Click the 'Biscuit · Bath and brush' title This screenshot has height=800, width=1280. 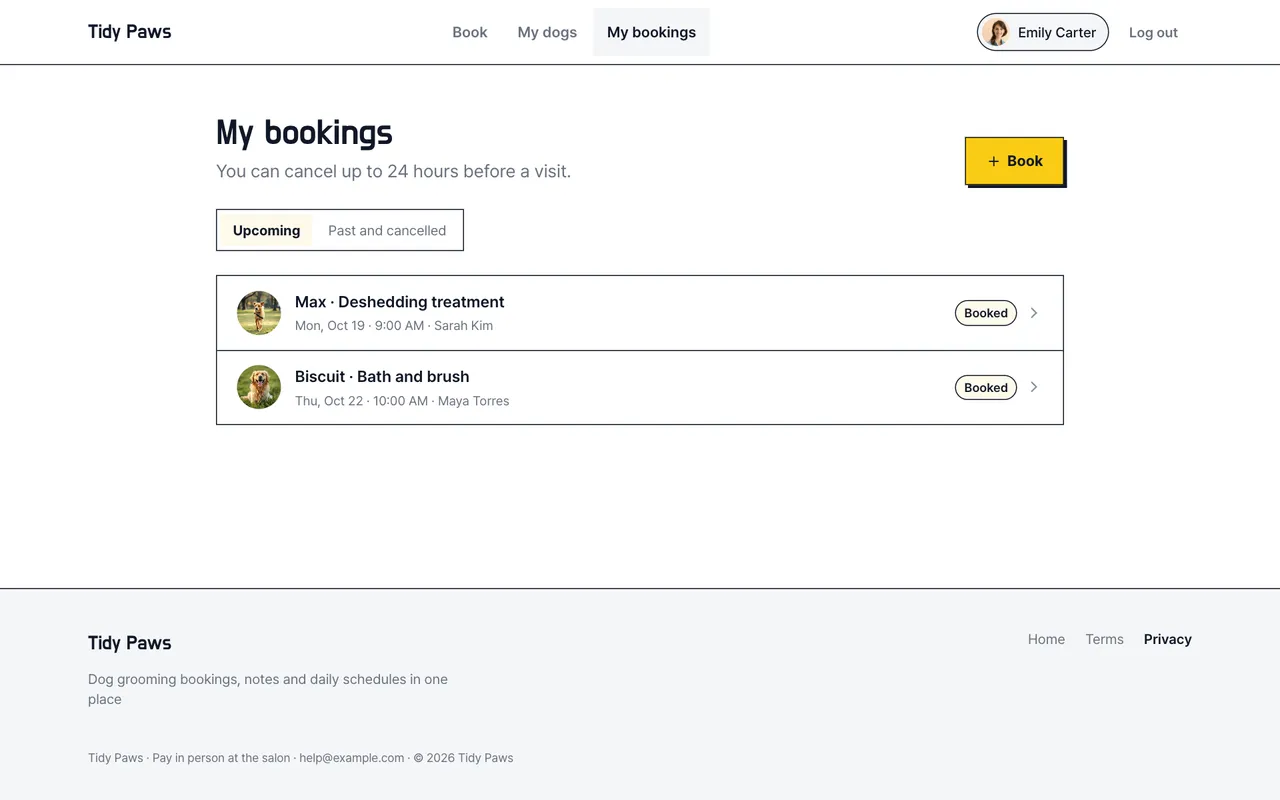382,377
